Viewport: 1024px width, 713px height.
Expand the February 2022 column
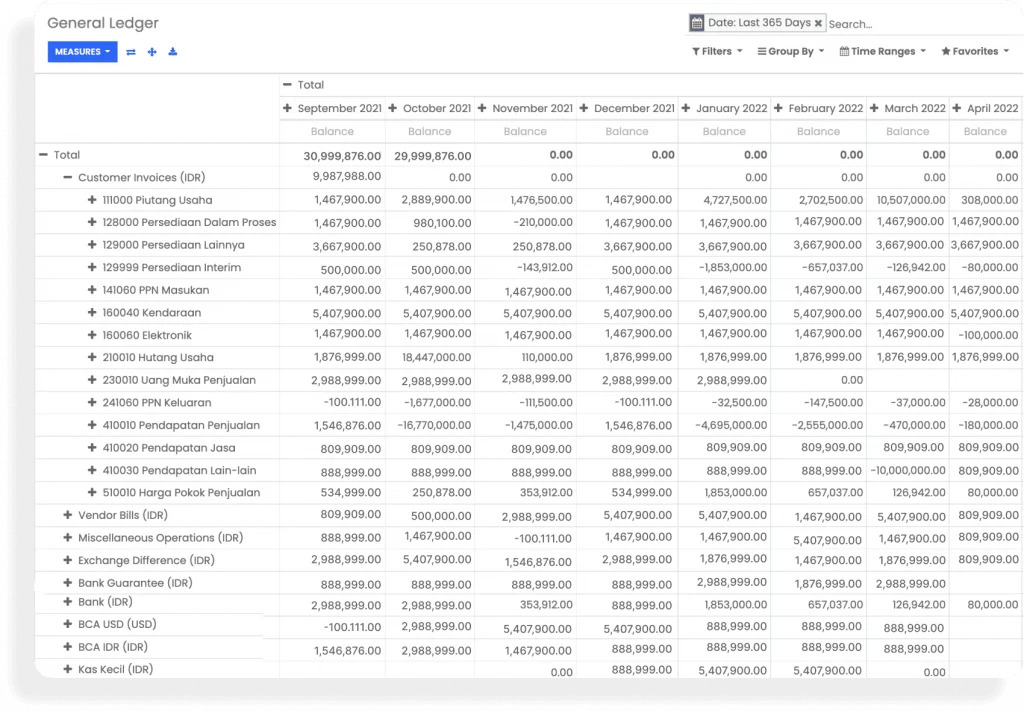[778, 108]
